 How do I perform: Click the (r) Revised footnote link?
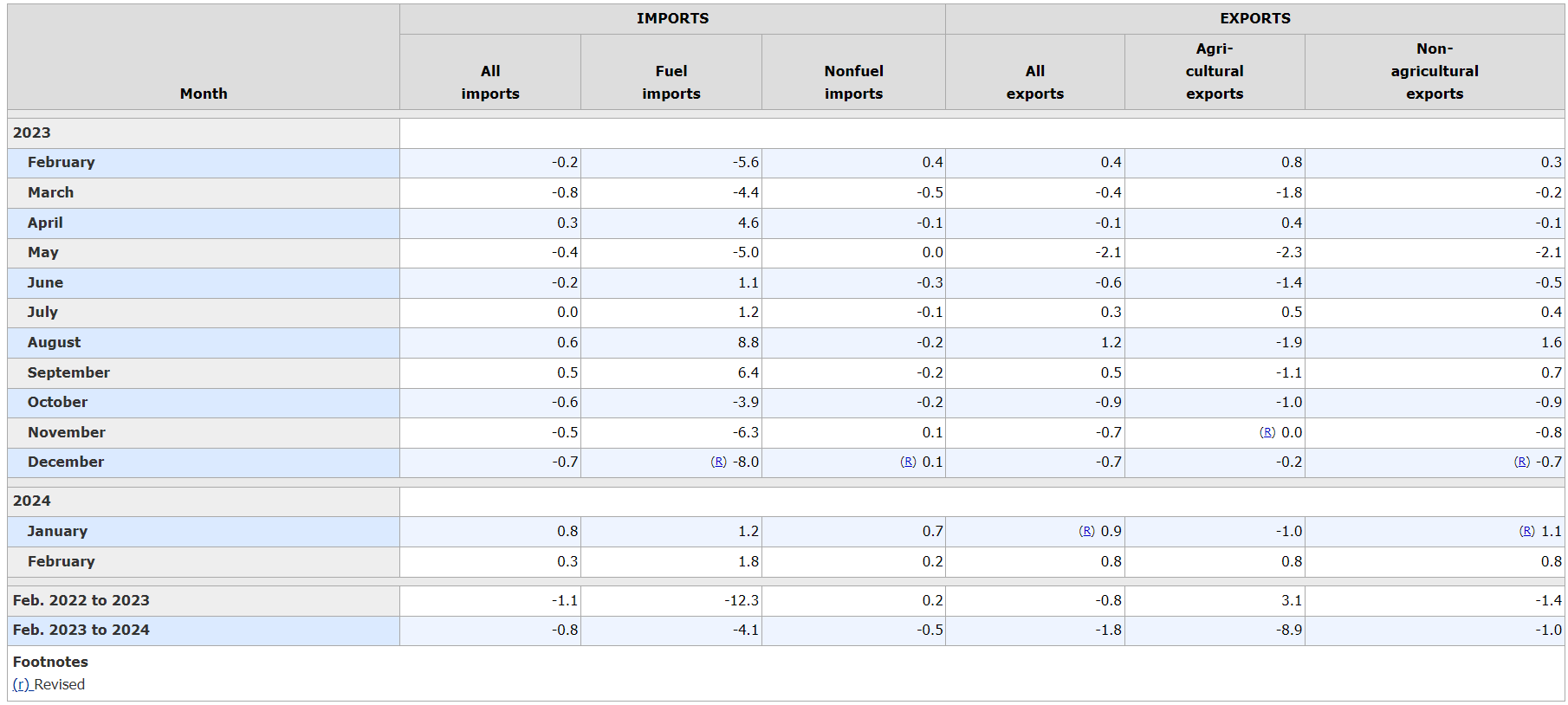[21, 684]
